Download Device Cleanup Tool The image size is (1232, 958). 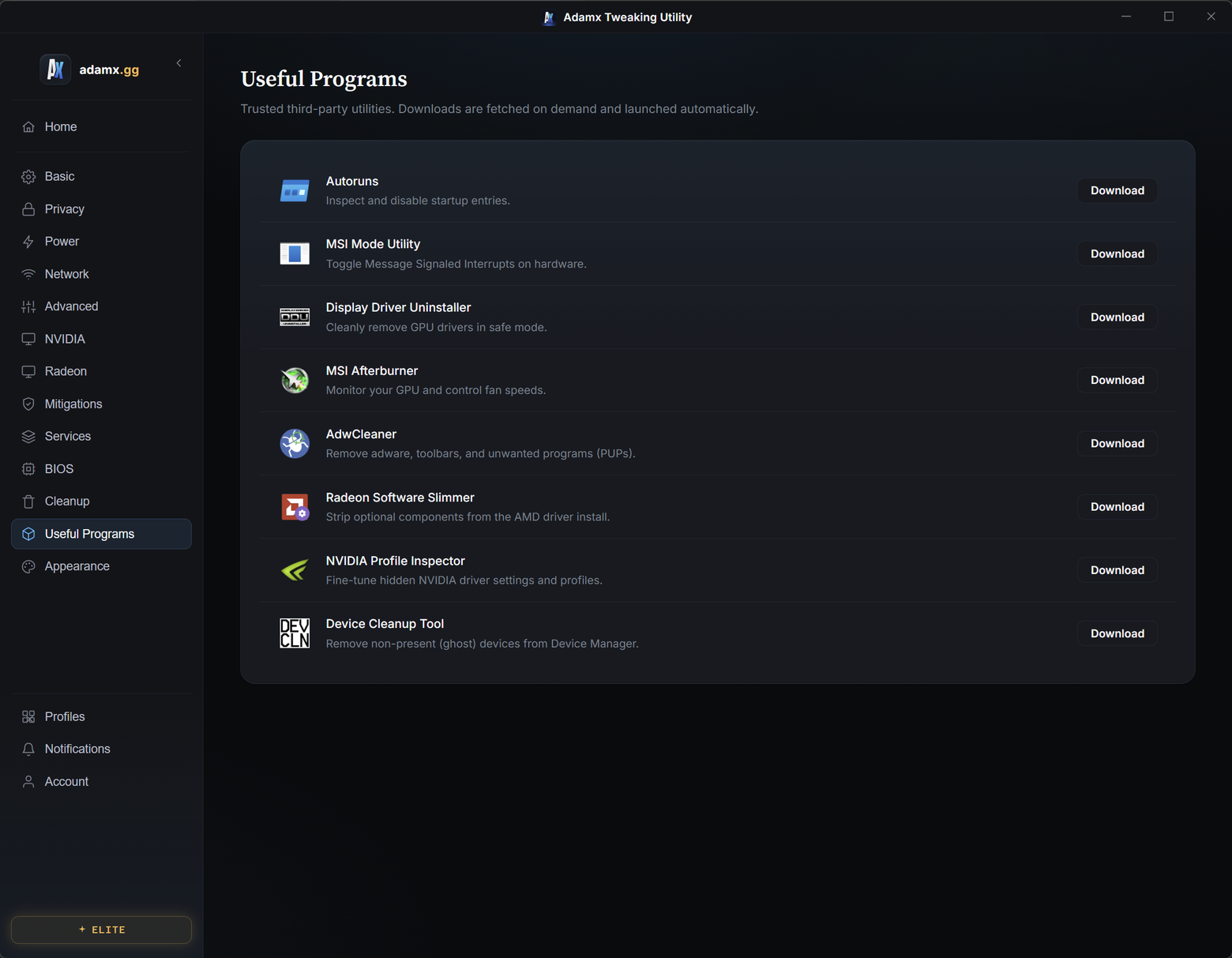(1117, 633)
